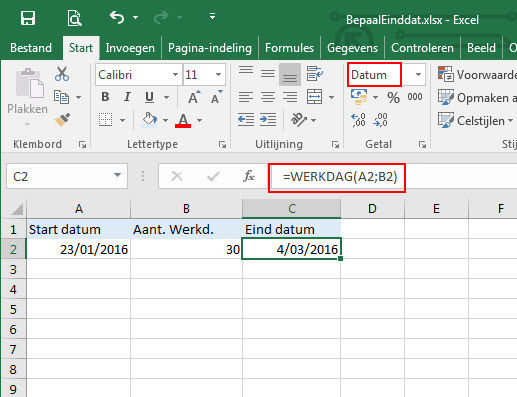517x397 pixels.
Task: Decrease decimal places icon
Action: click(380, 120)
